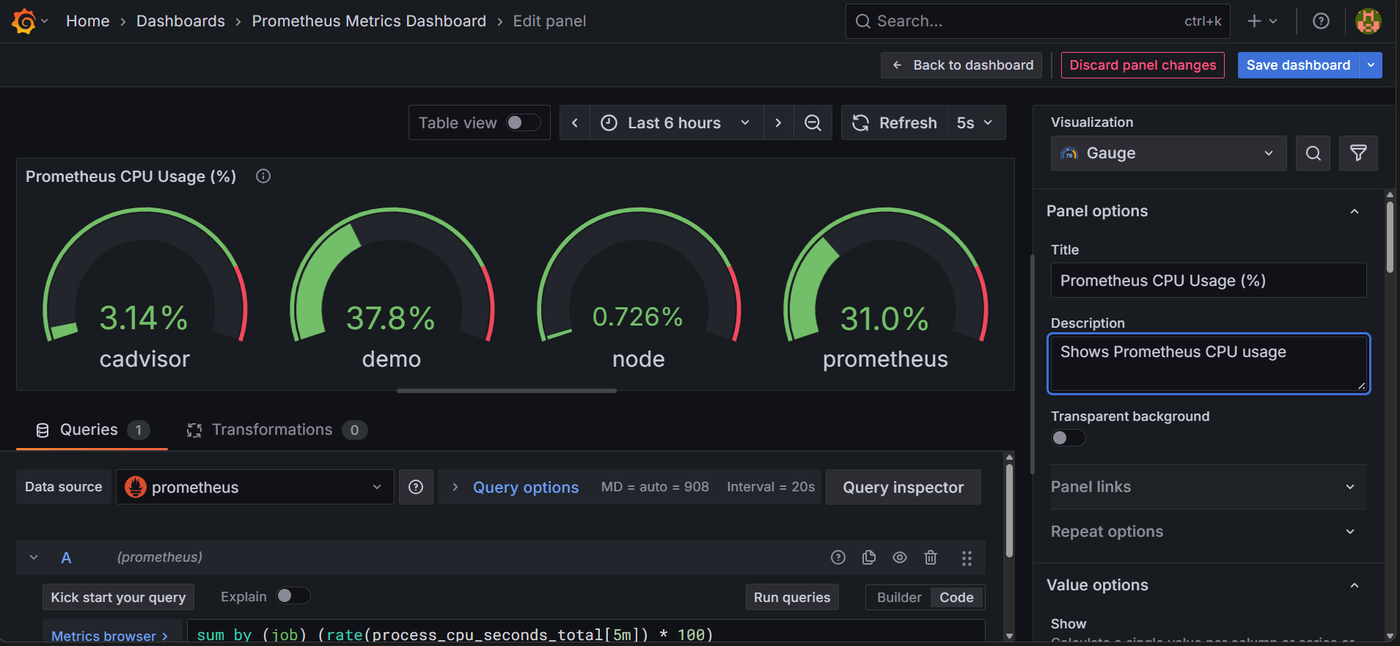Open data source help icon

[x=416, y=487]
